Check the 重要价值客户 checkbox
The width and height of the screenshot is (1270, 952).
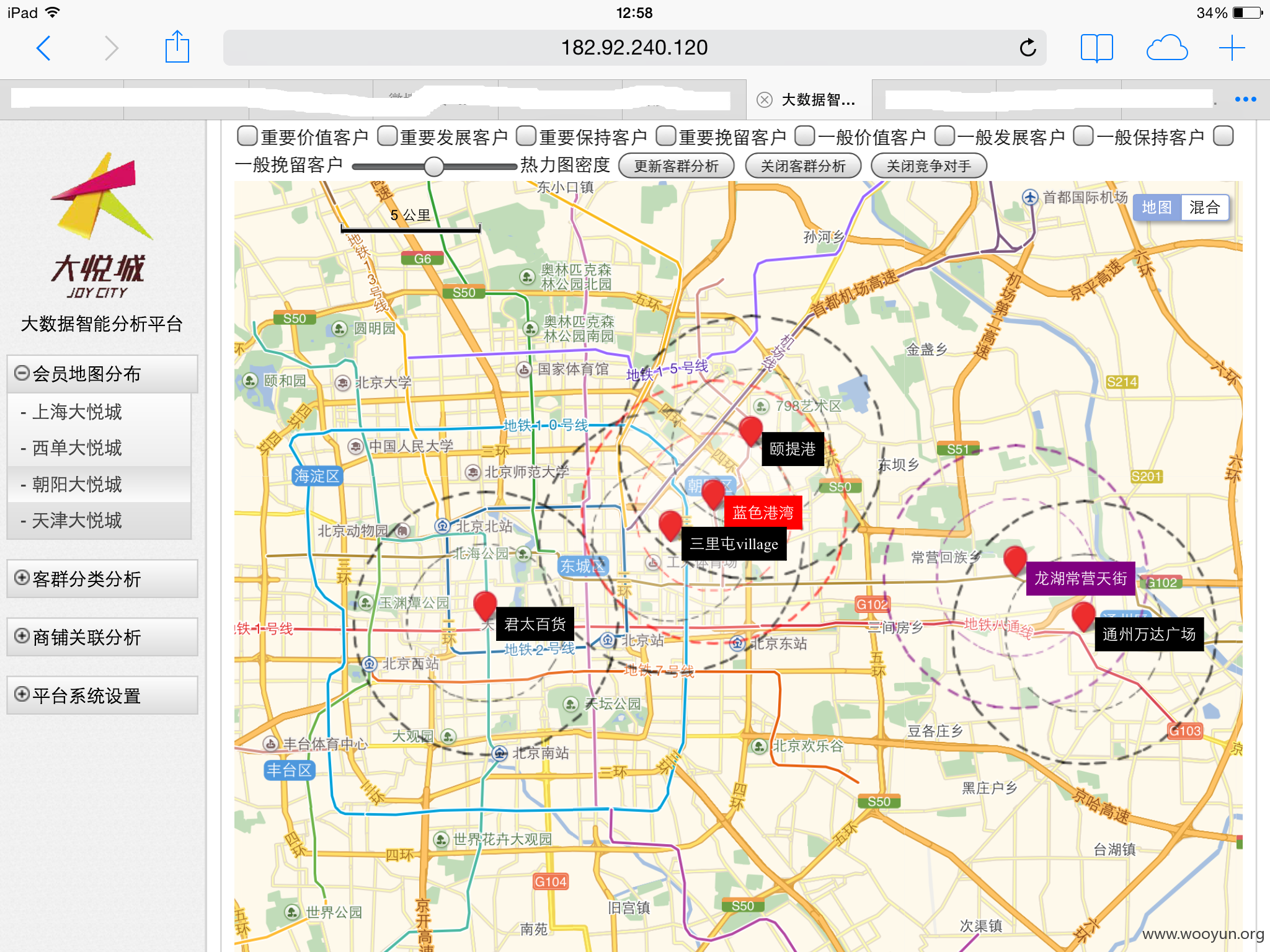point(247,136)
